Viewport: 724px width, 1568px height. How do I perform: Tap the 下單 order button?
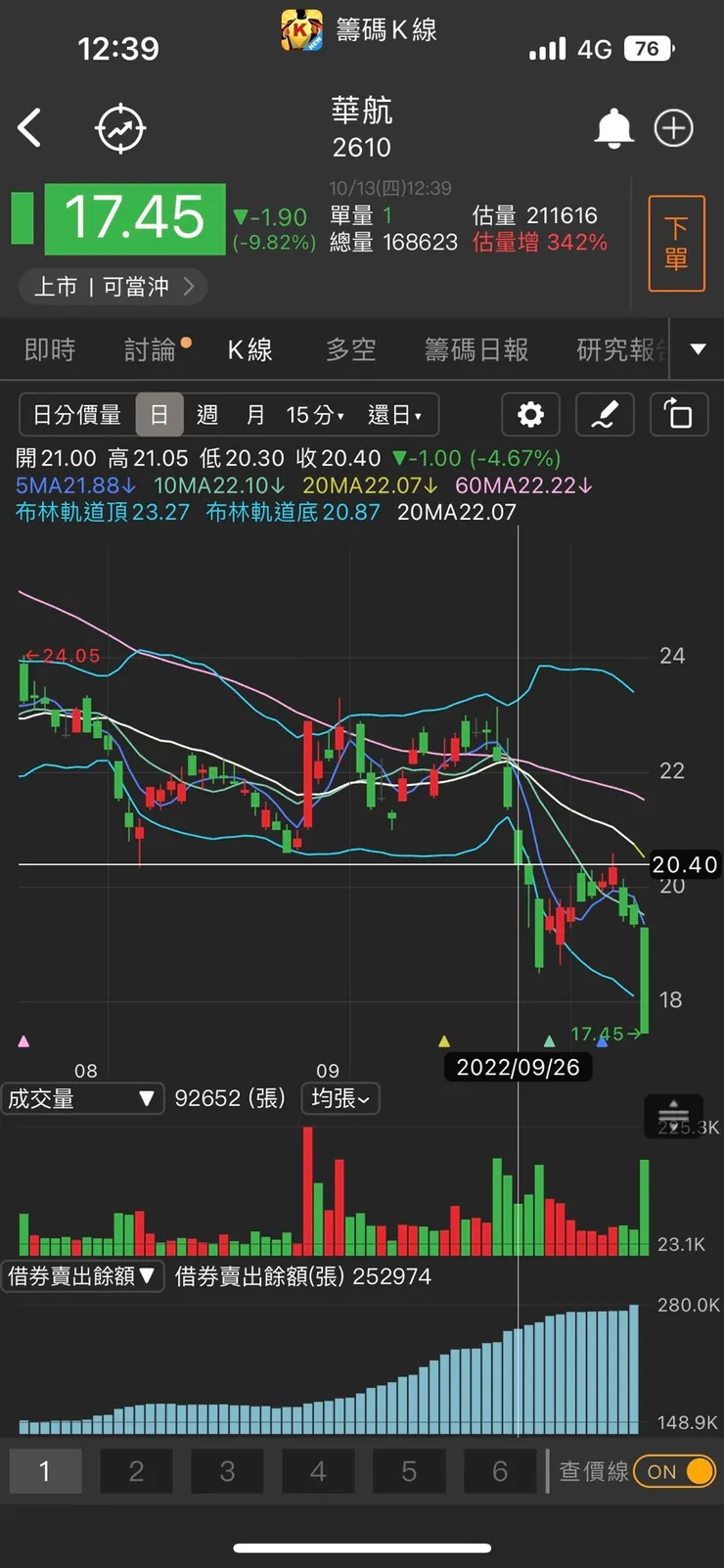[676, 244]
